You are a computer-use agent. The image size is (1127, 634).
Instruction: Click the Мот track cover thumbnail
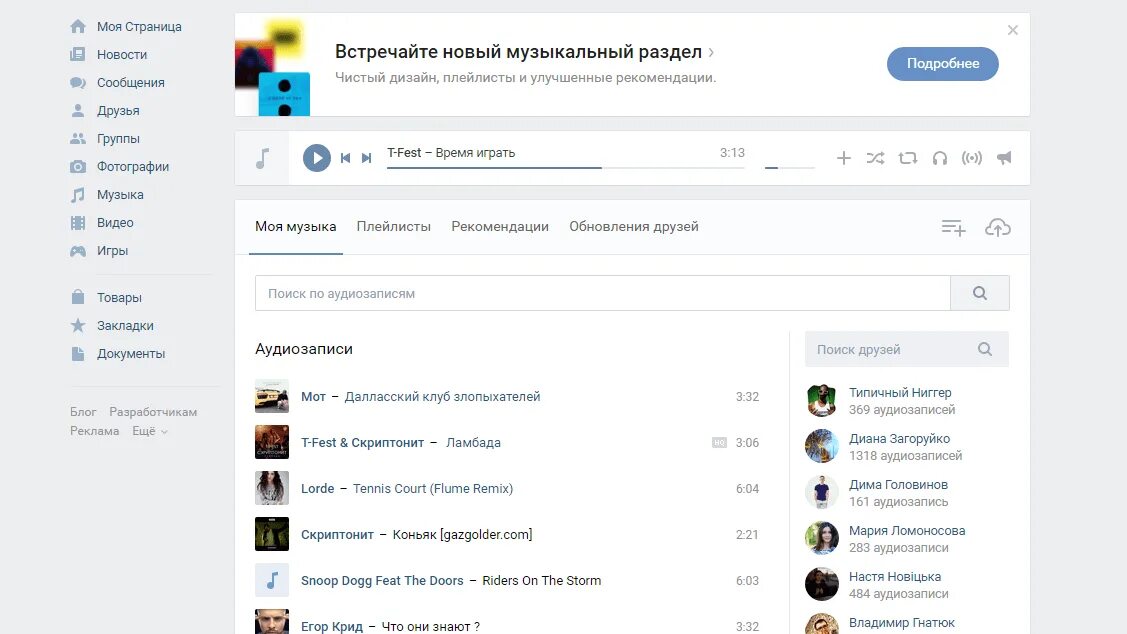[x=272, y=396]
